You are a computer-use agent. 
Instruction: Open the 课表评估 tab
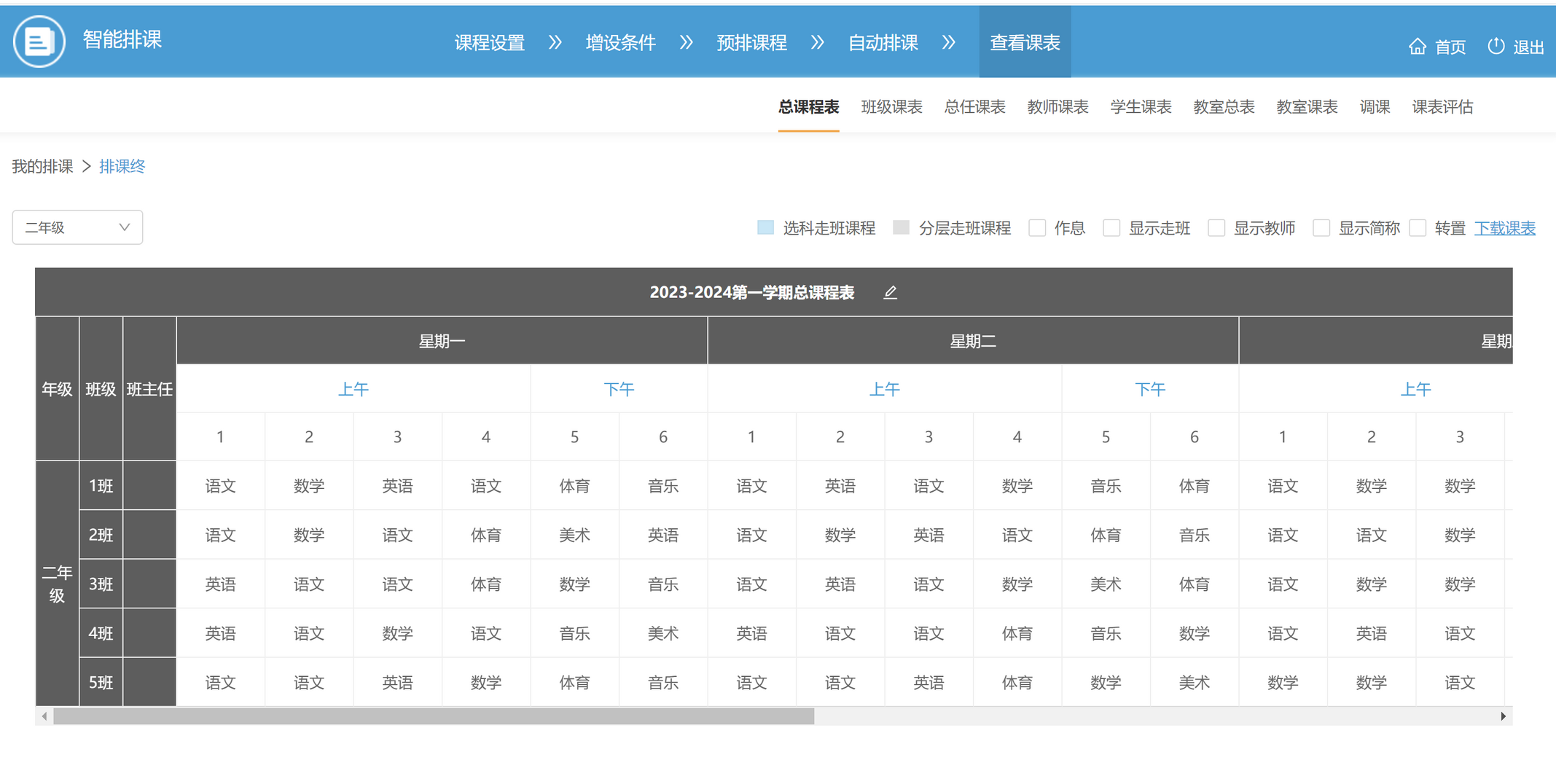[1442, 107]
